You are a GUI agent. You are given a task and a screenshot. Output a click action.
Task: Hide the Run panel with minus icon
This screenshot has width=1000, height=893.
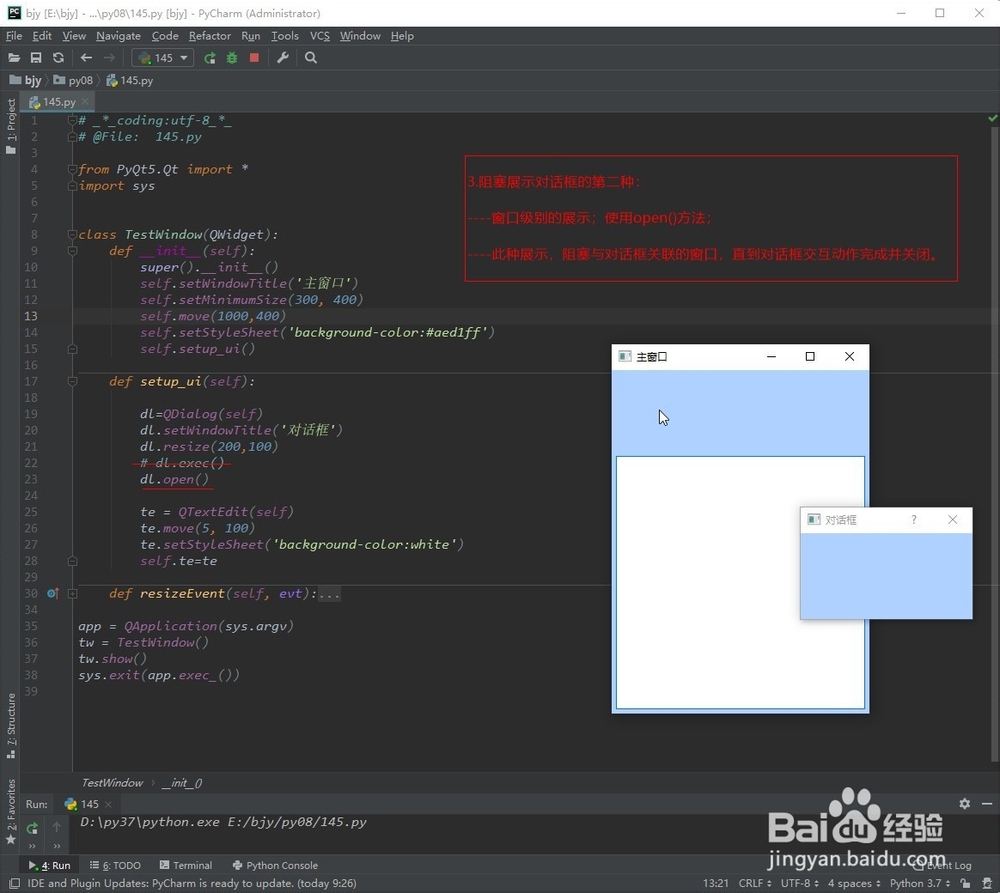[987, 804]
